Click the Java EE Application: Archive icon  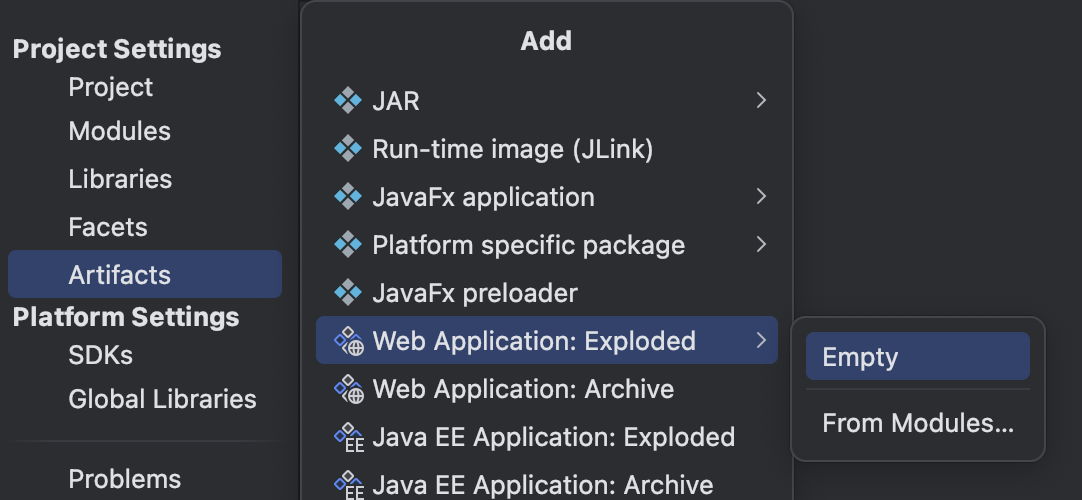coord(349,485)
